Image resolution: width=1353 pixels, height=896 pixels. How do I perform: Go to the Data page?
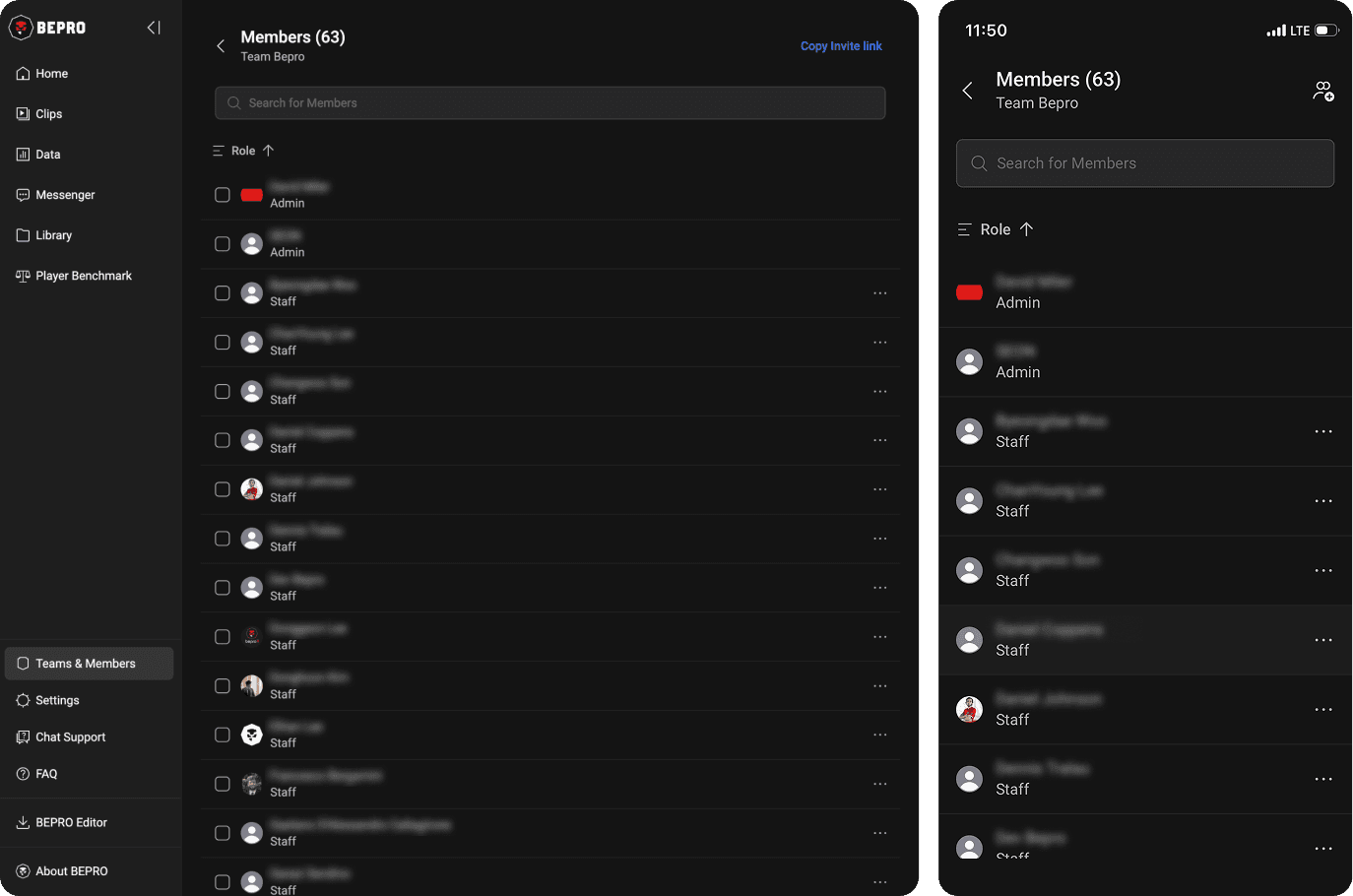pyautogui.click(x=38, y=155)
